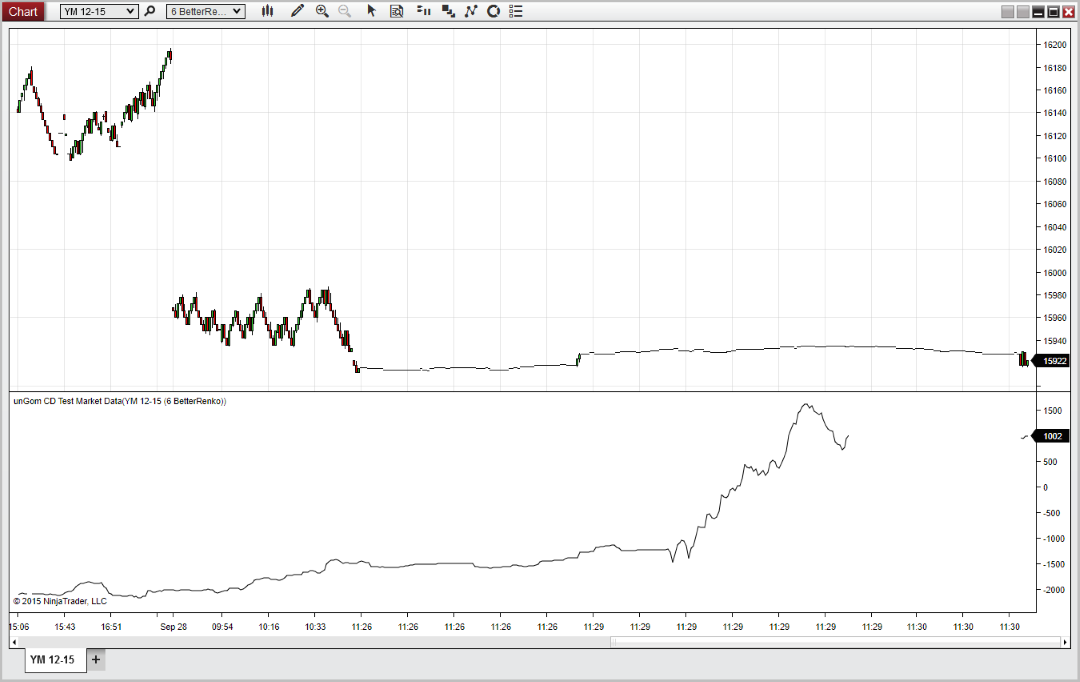Open the Data Series icon

pos(448,11)
